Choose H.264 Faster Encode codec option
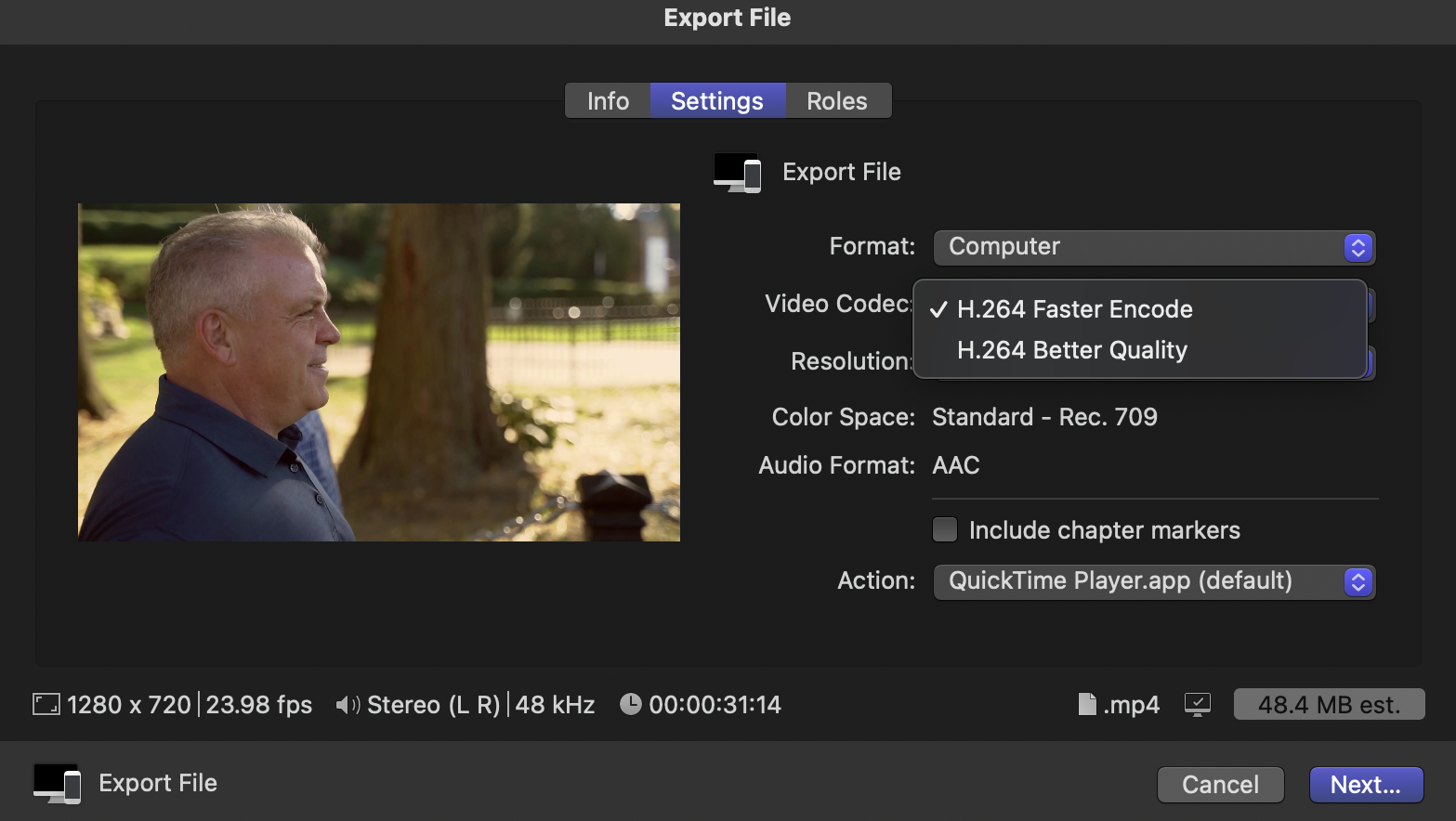Viewport: 1456px width, 821px height. [x=1140, y=309]
